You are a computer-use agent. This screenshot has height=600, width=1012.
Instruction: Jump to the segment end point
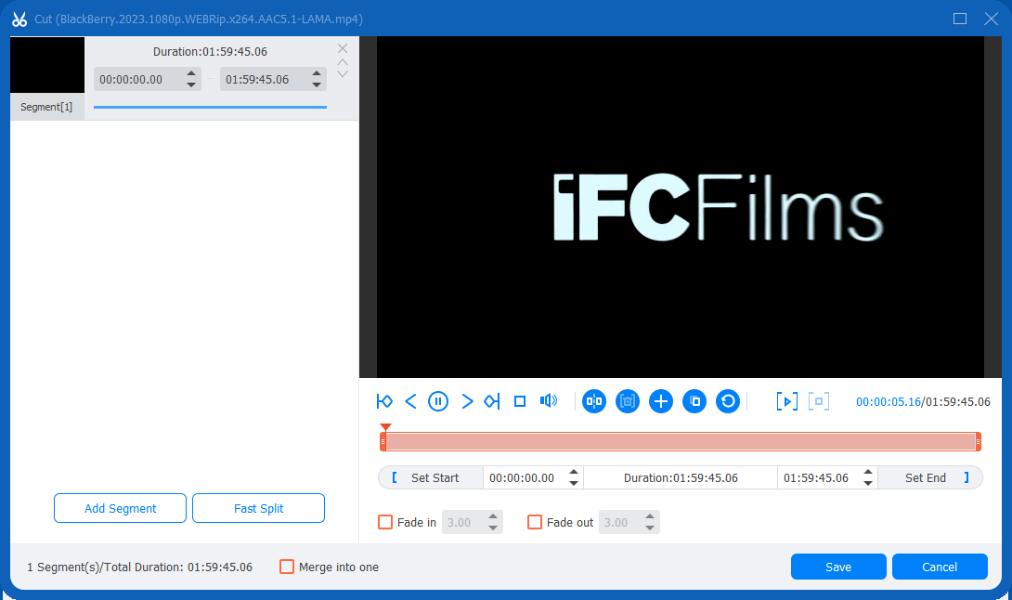click(x=492, y=401)
